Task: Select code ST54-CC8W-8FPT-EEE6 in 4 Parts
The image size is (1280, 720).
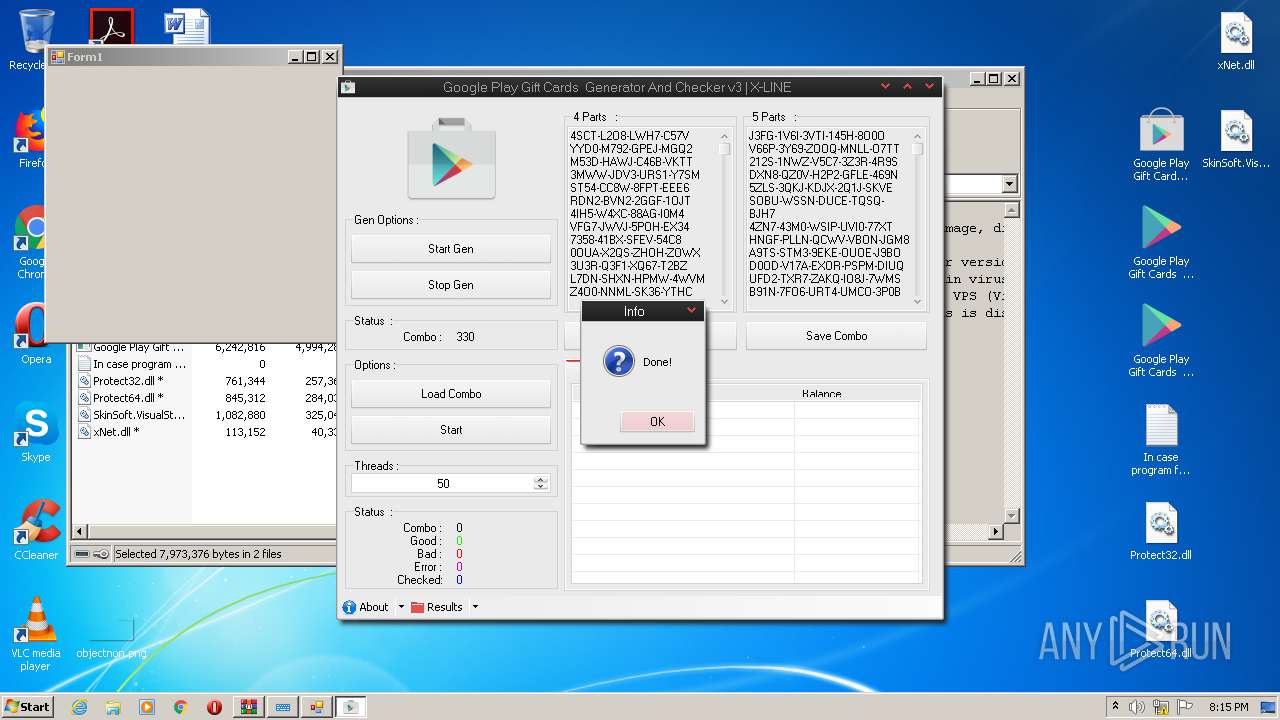Action: [x=629, y=188]
